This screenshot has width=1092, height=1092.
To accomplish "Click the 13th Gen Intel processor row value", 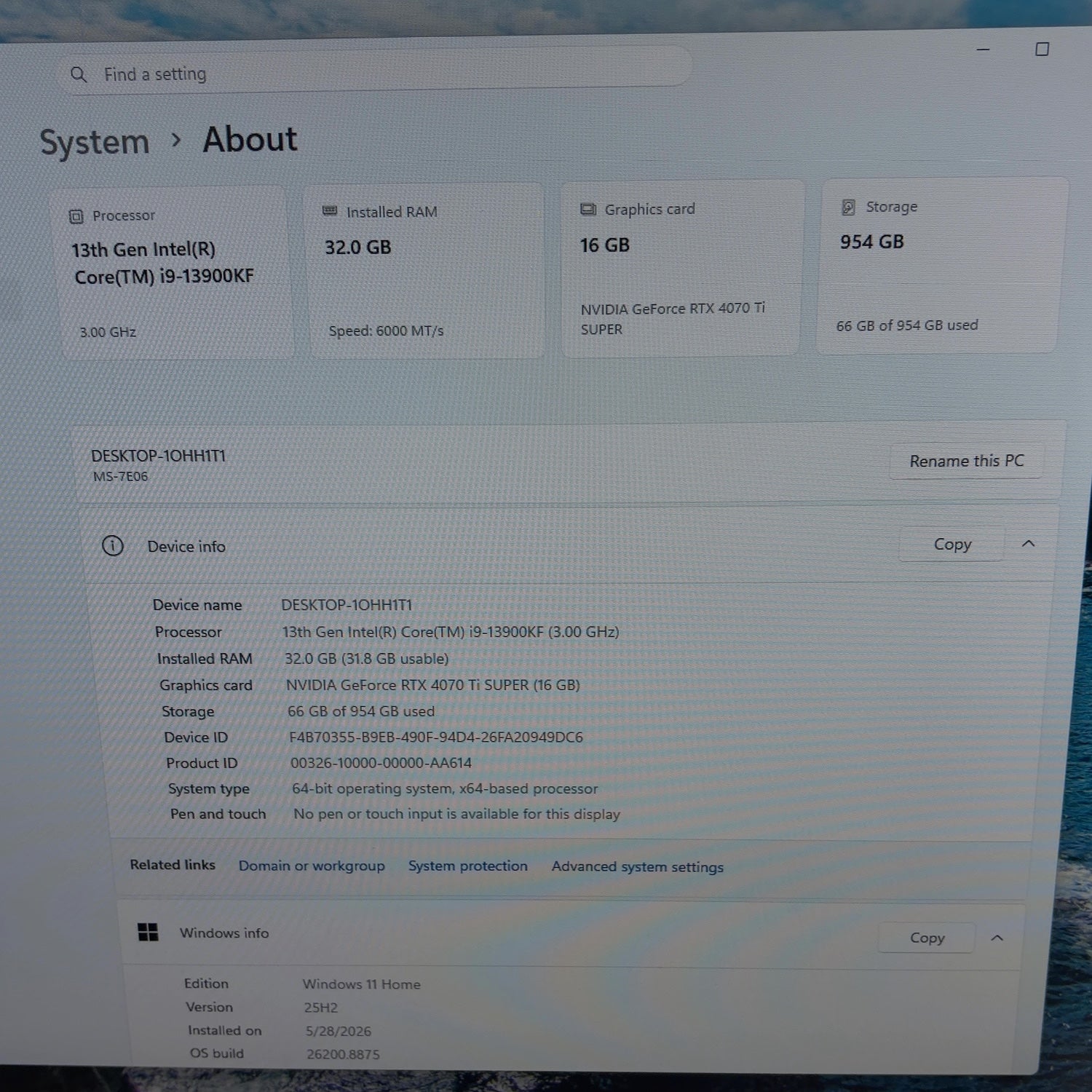I will (451, 632).
